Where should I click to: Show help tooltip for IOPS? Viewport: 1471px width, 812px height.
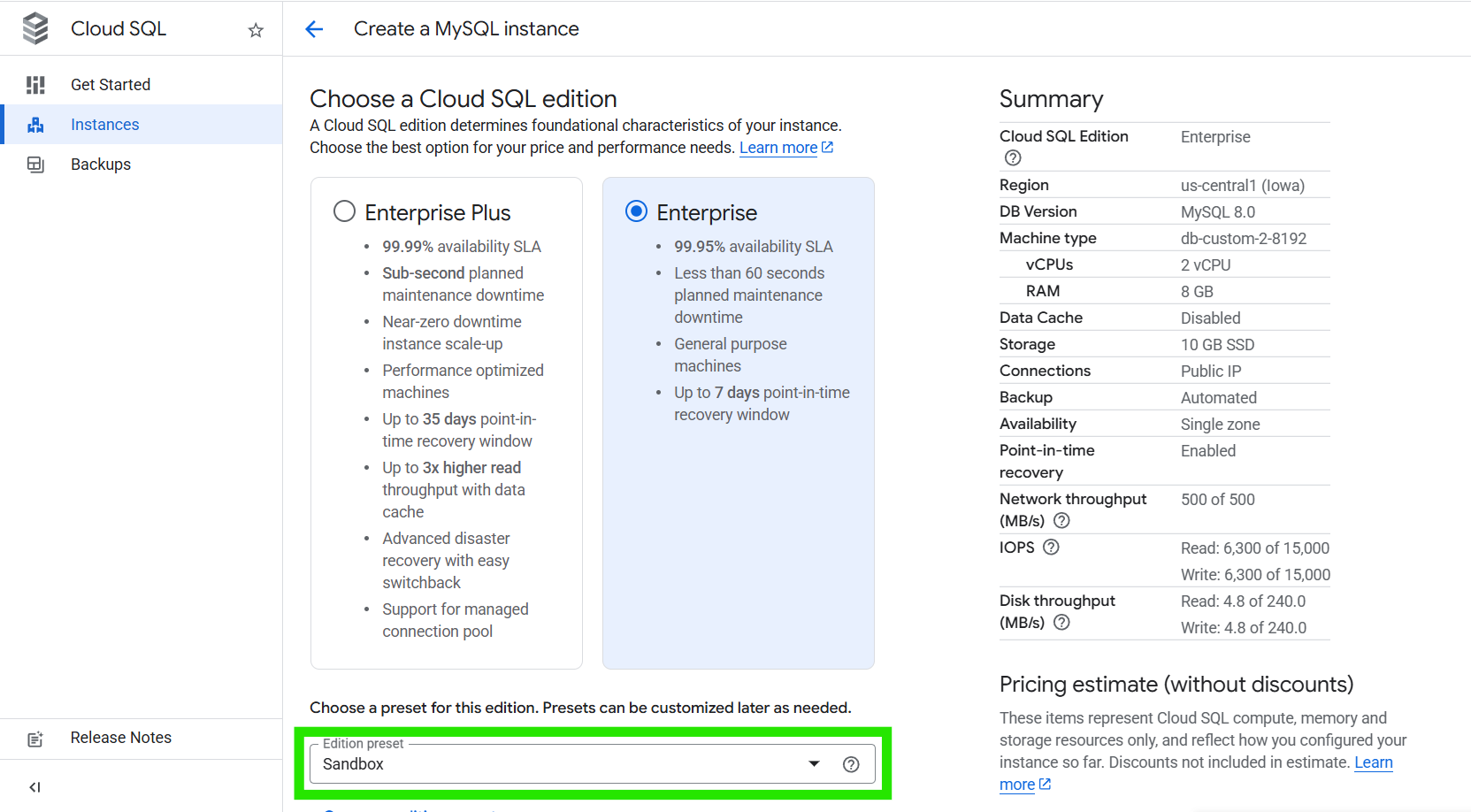click(1051, 548)
